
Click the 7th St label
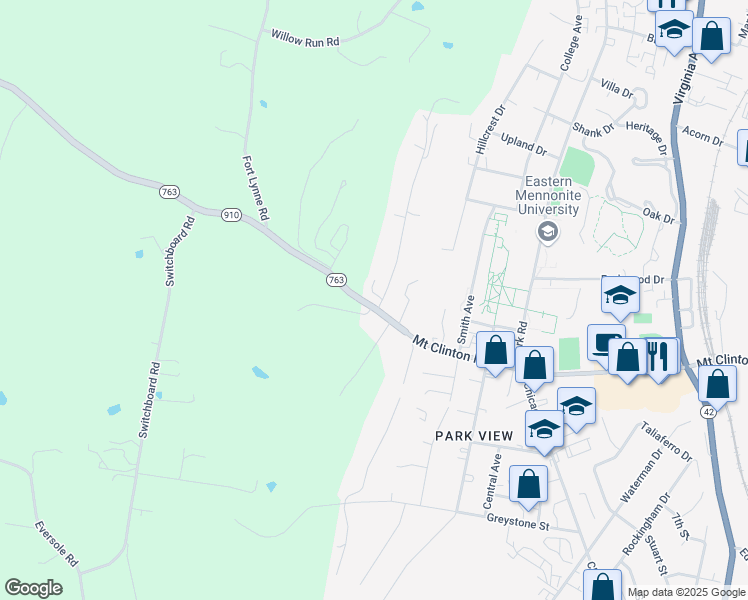(680, 527)
